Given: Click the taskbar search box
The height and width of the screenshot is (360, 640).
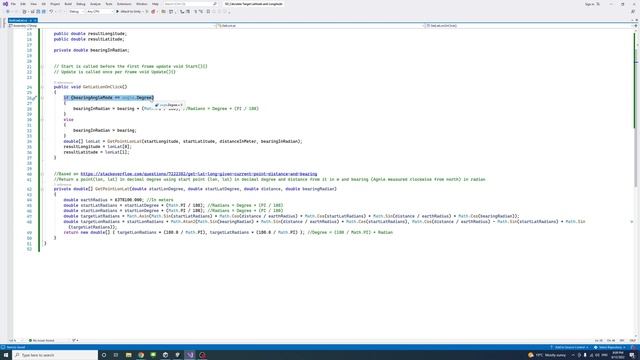Looking at the screenshot, I should pyautogui.click(x=55, y=355).
